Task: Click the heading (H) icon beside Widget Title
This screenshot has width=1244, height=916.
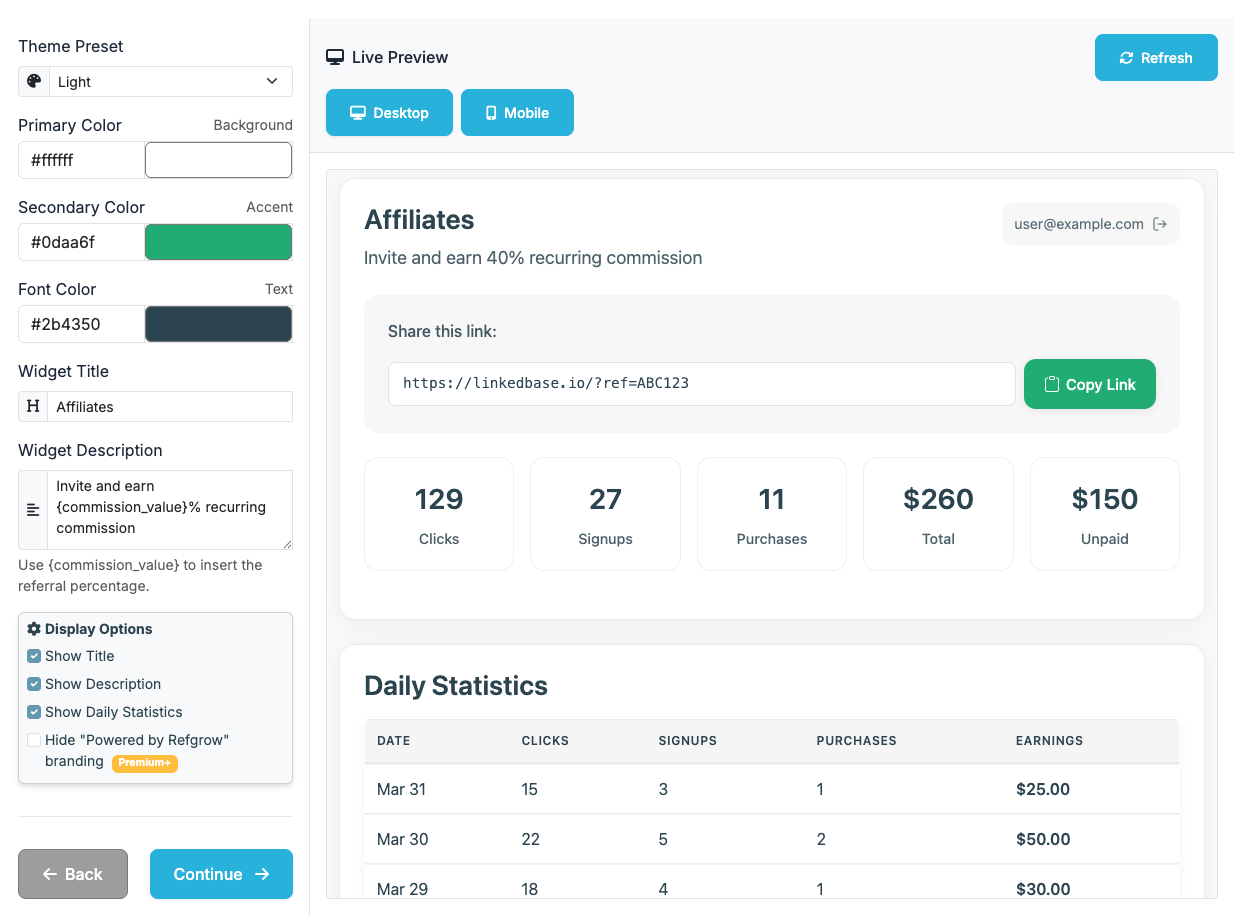Action: click(x=33, y=406)
